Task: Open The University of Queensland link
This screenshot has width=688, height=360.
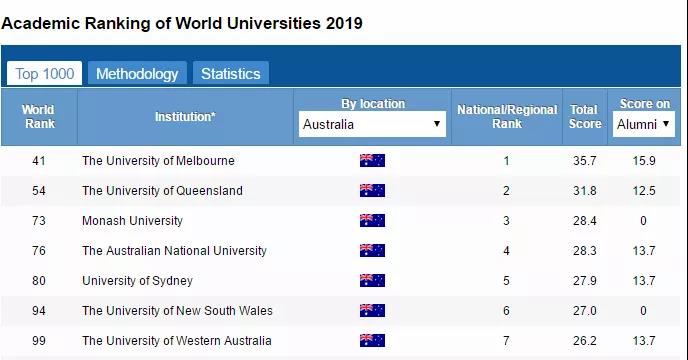Action: click(162, 191)
